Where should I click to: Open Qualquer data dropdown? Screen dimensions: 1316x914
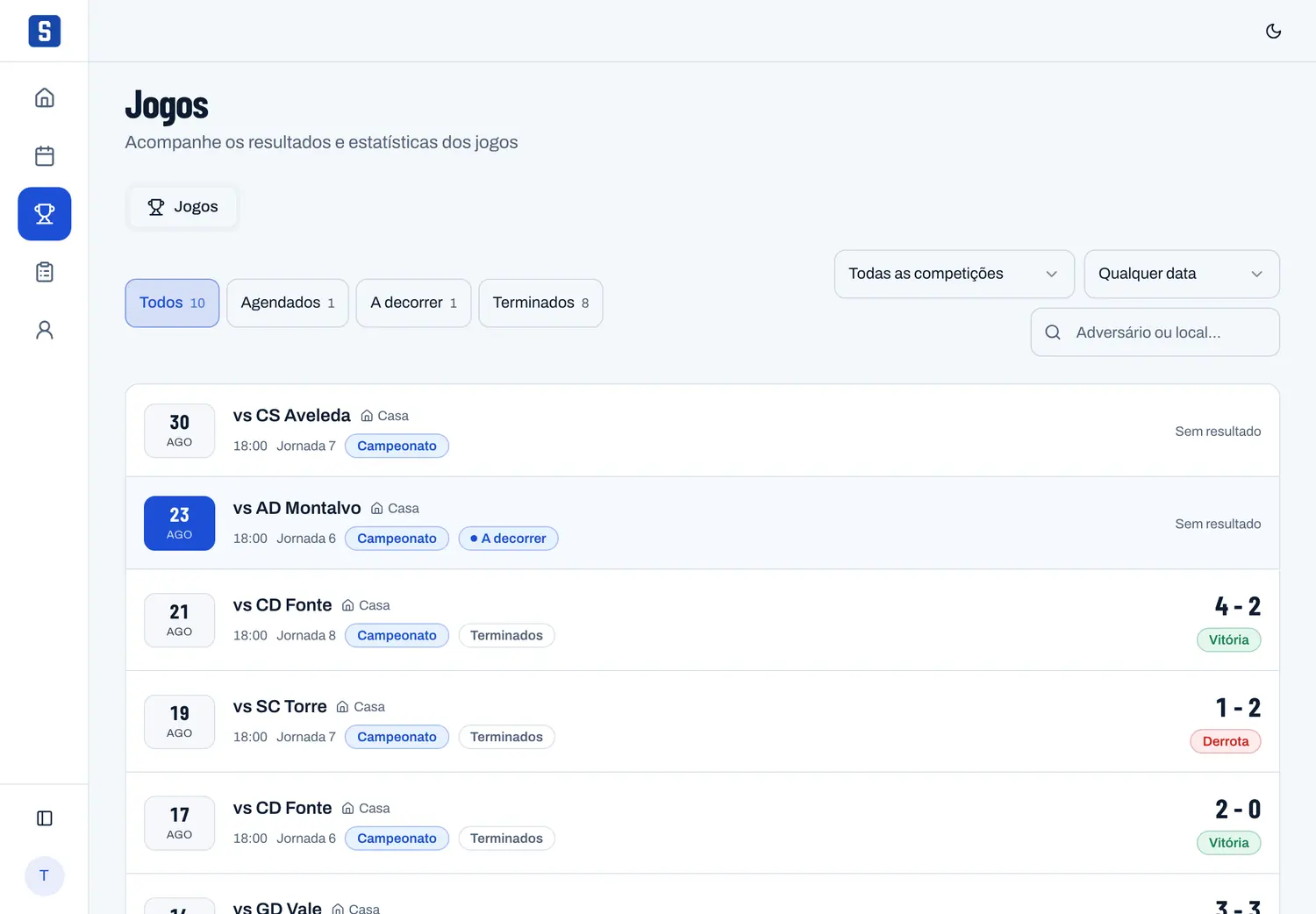tap(1182, 274)
